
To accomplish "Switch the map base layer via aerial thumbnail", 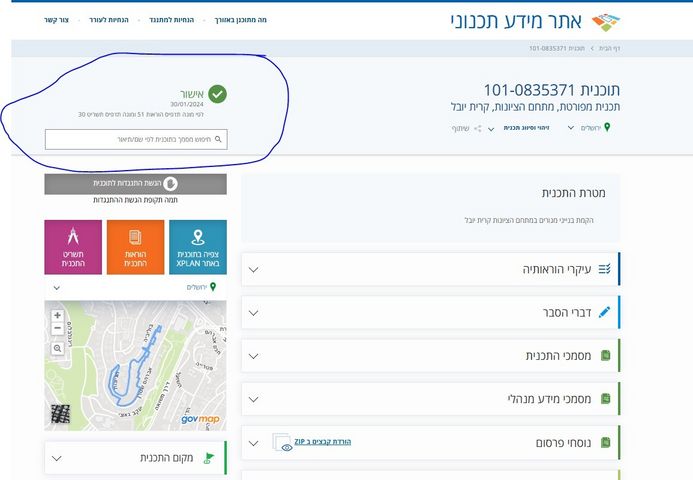I will [61, 415].
